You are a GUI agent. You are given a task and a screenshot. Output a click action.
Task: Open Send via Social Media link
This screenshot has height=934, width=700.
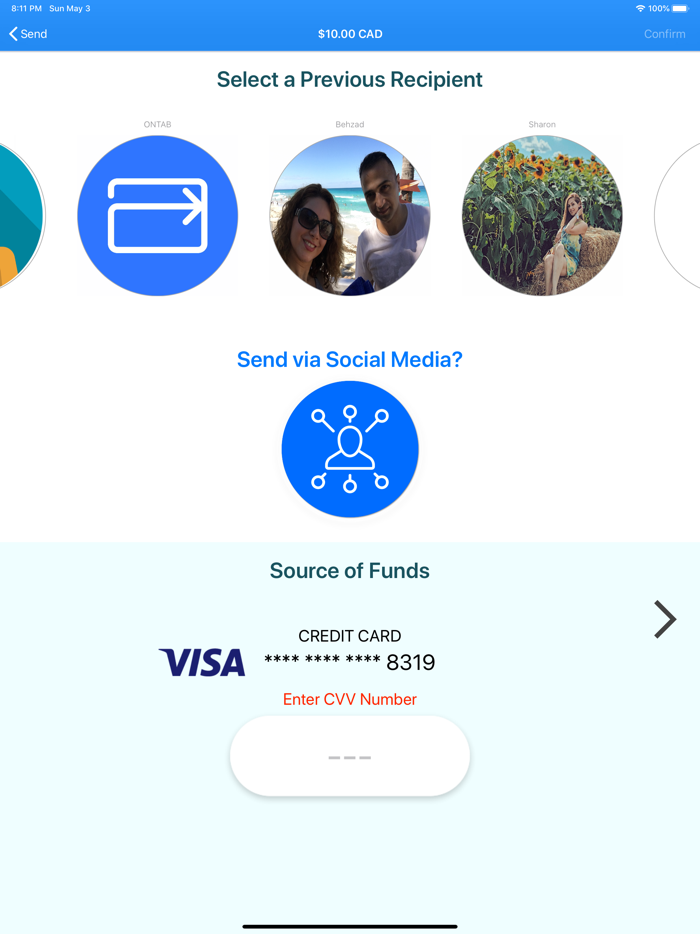tap(350, 359)
